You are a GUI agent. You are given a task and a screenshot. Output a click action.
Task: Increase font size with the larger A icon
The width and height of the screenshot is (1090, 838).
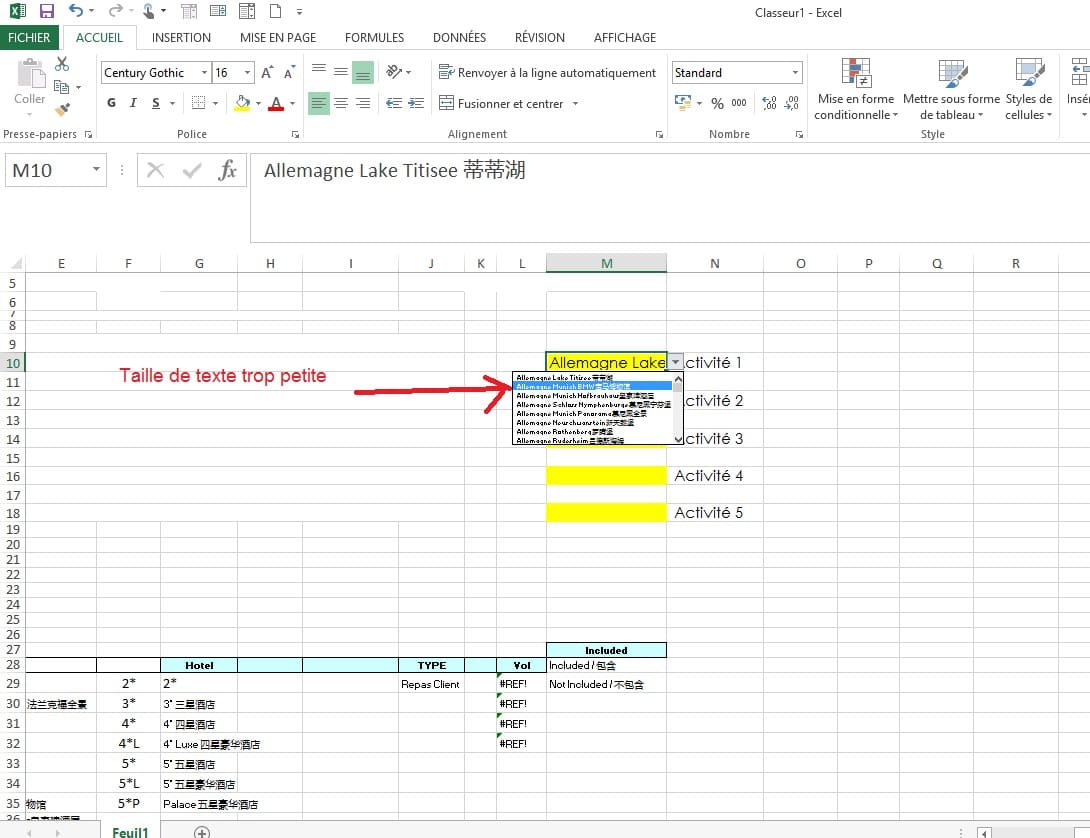click(x=267, y=72)
